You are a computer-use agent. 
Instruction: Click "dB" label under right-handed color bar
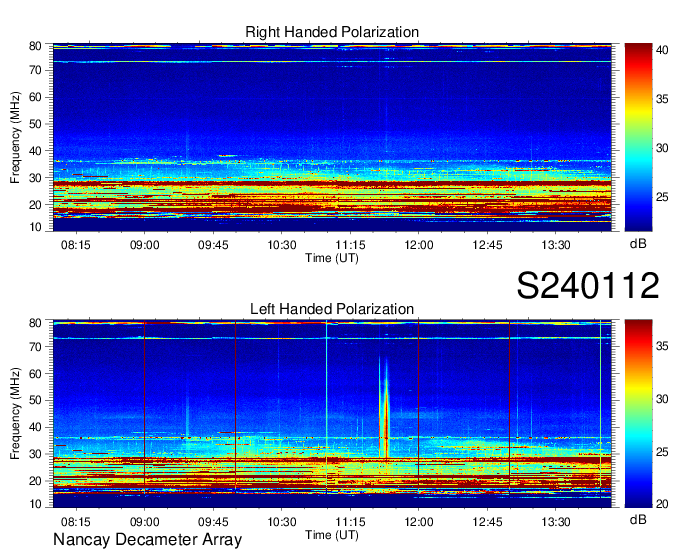coord(638,244)
